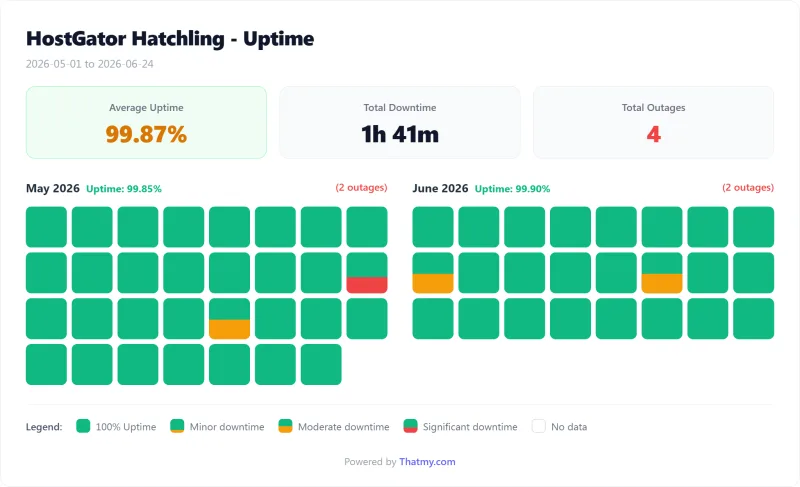
Task: Click the Powered by text
Action: [x=370, y=462]
